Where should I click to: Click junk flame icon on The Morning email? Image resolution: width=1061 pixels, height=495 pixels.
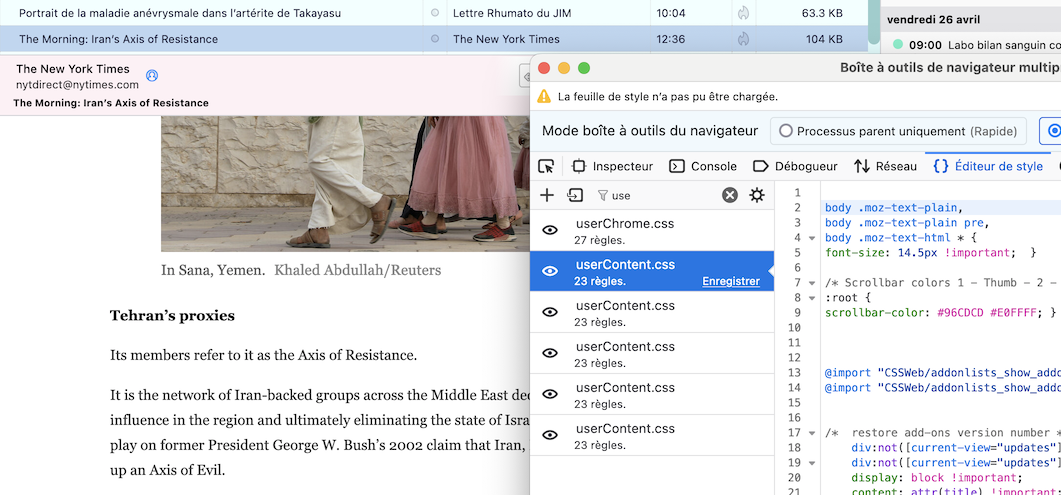tap(743, 39)
